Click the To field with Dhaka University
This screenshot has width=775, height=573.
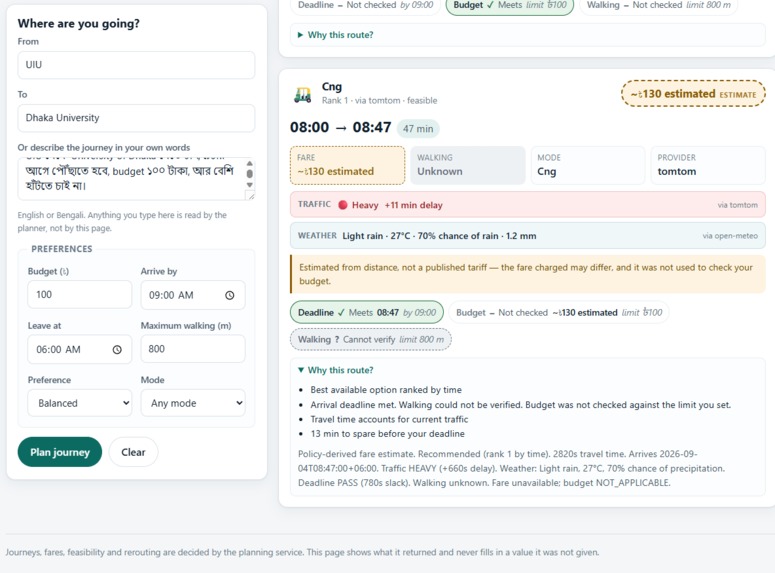tap(136, 118)
